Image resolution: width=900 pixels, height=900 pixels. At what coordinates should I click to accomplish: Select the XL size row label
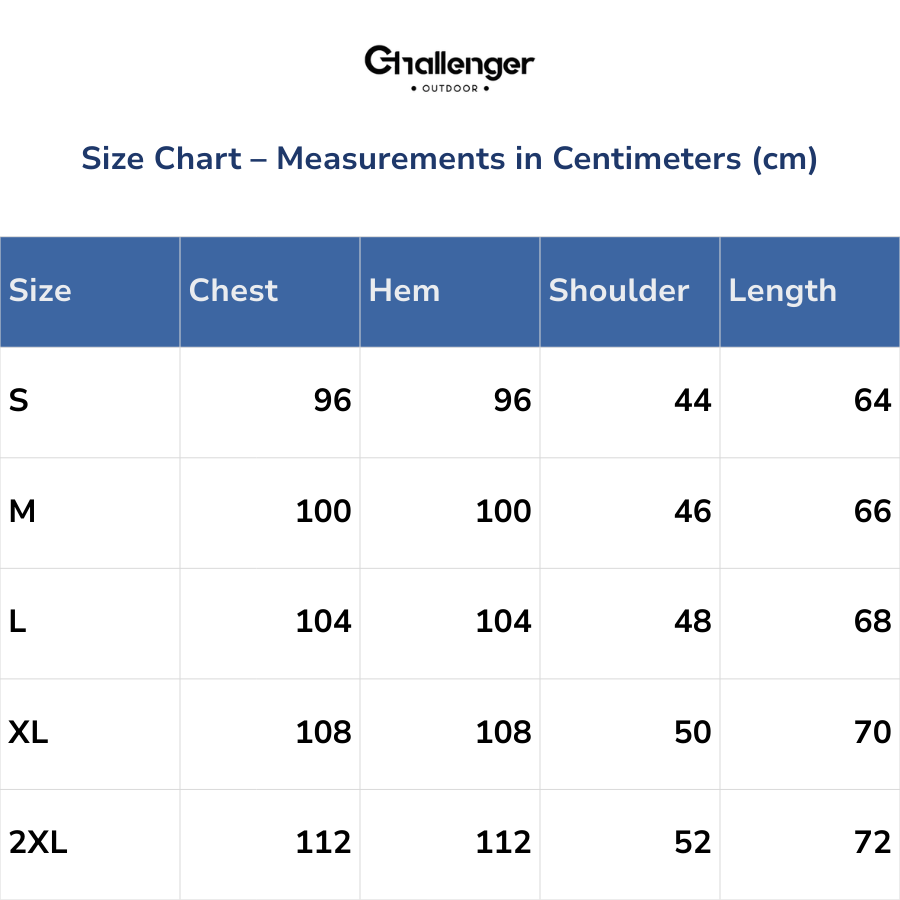tap(29, 733)
